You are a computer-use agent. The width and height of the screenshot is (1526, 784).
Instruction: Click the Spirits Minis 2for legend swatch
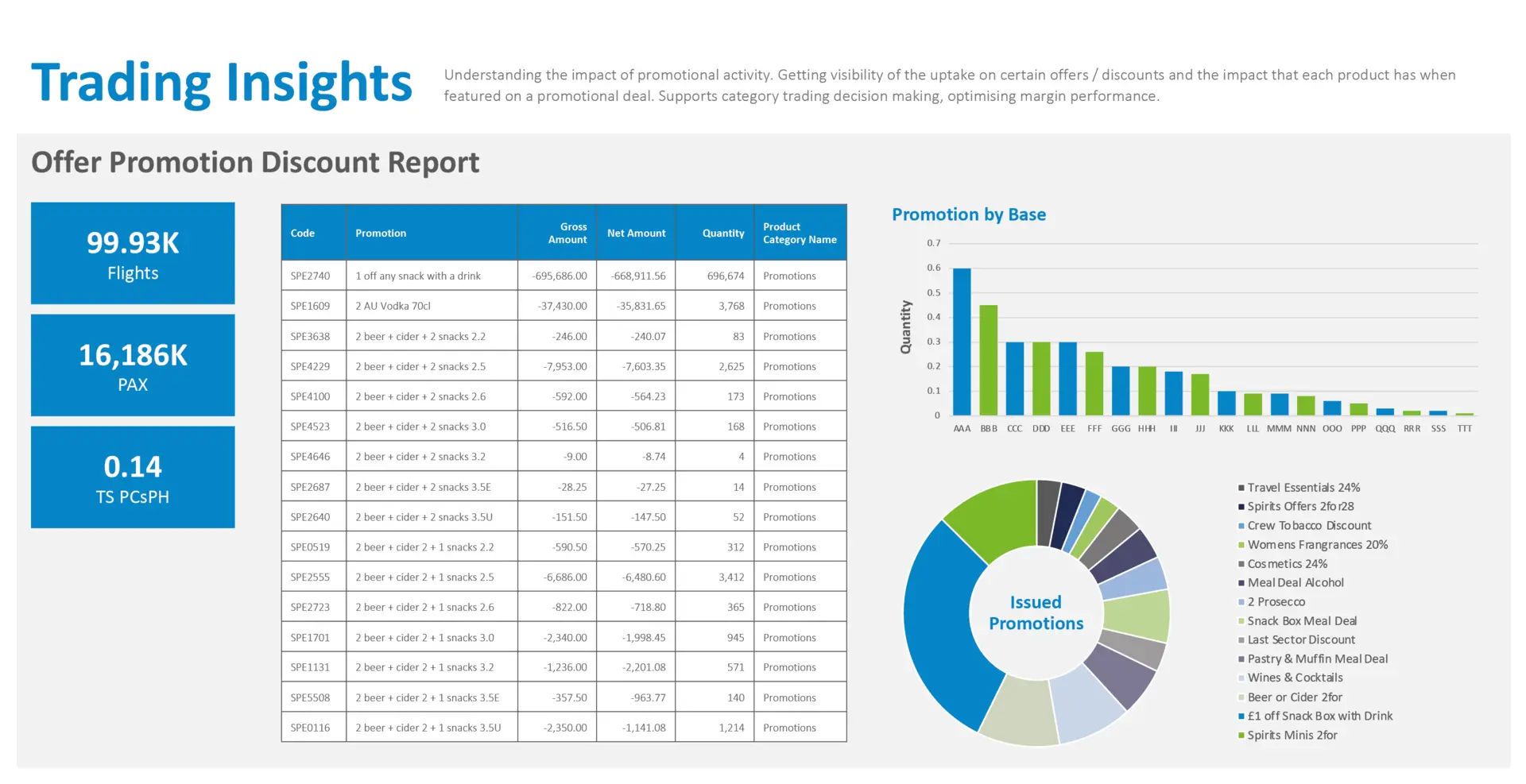point(1241,736)
